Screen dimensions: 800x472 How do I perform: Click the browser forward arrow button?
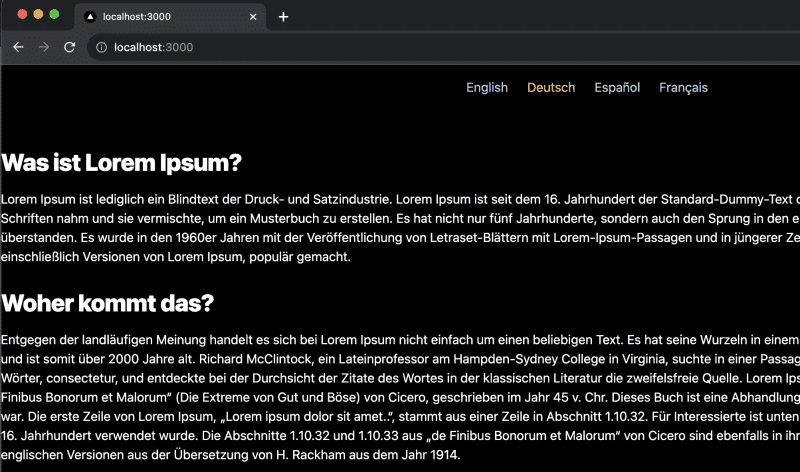43,47
